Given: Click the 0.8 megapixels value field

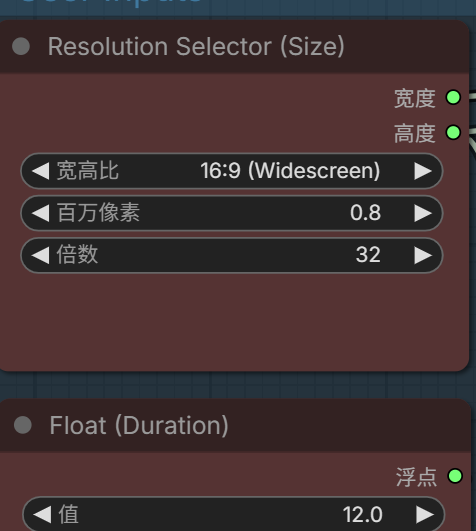Looking at the screenshot, I should (x=232, y=213).
